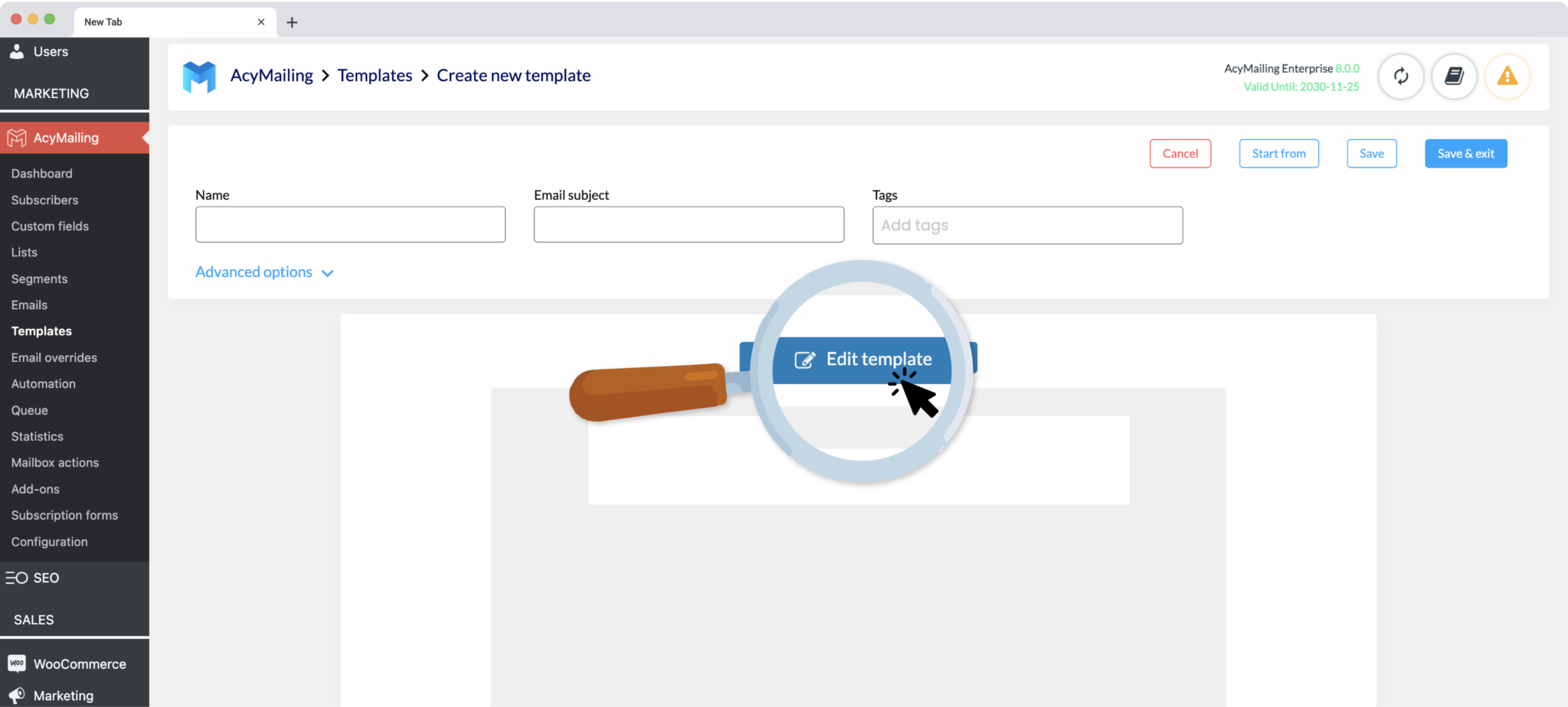This screenshot has width=1568, height=707.
Task: Click the SEO icon in sidebar
Action: (x=17, y=578)
